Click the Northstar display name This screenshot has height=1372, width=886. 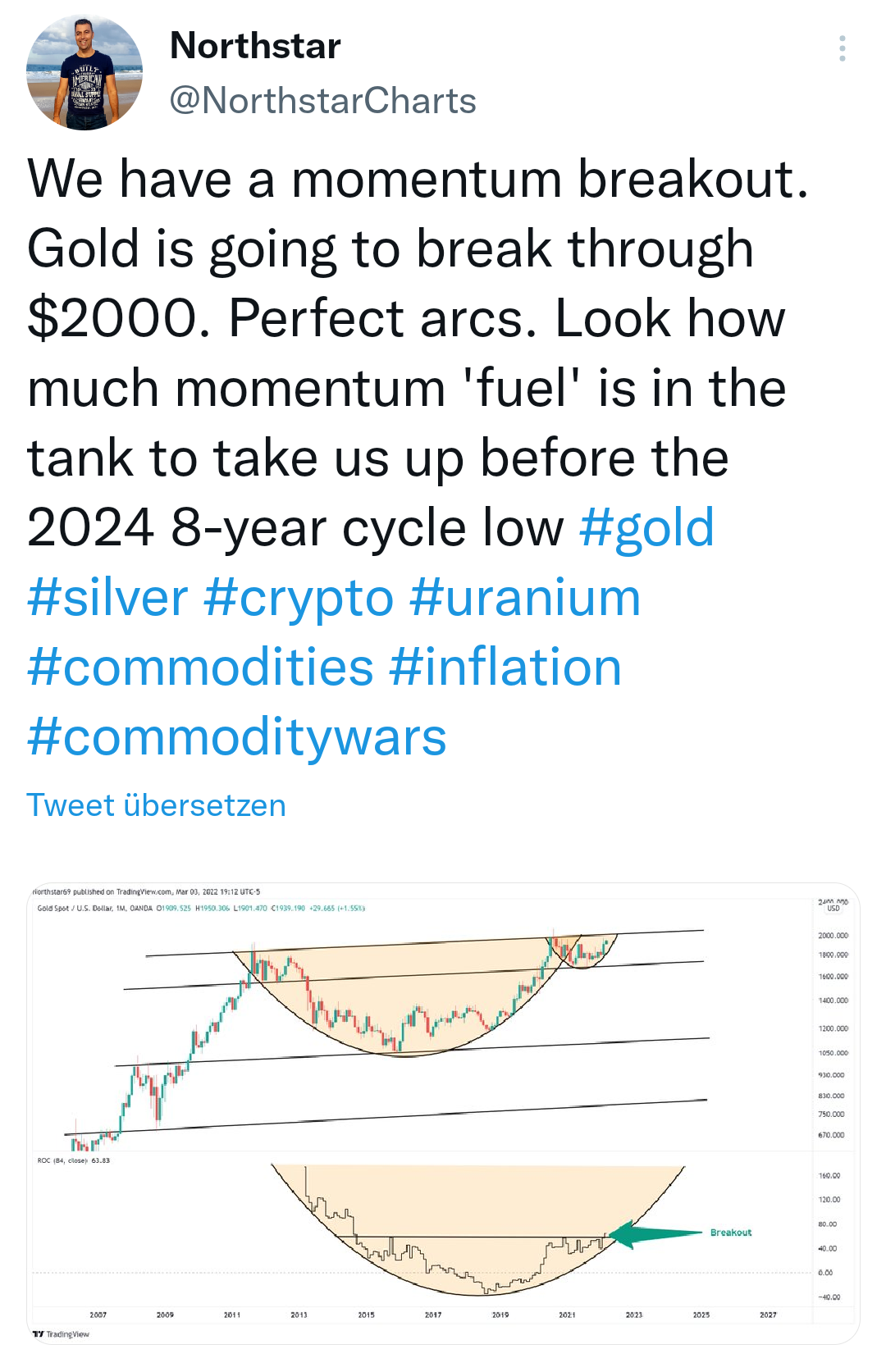(255, 46)
